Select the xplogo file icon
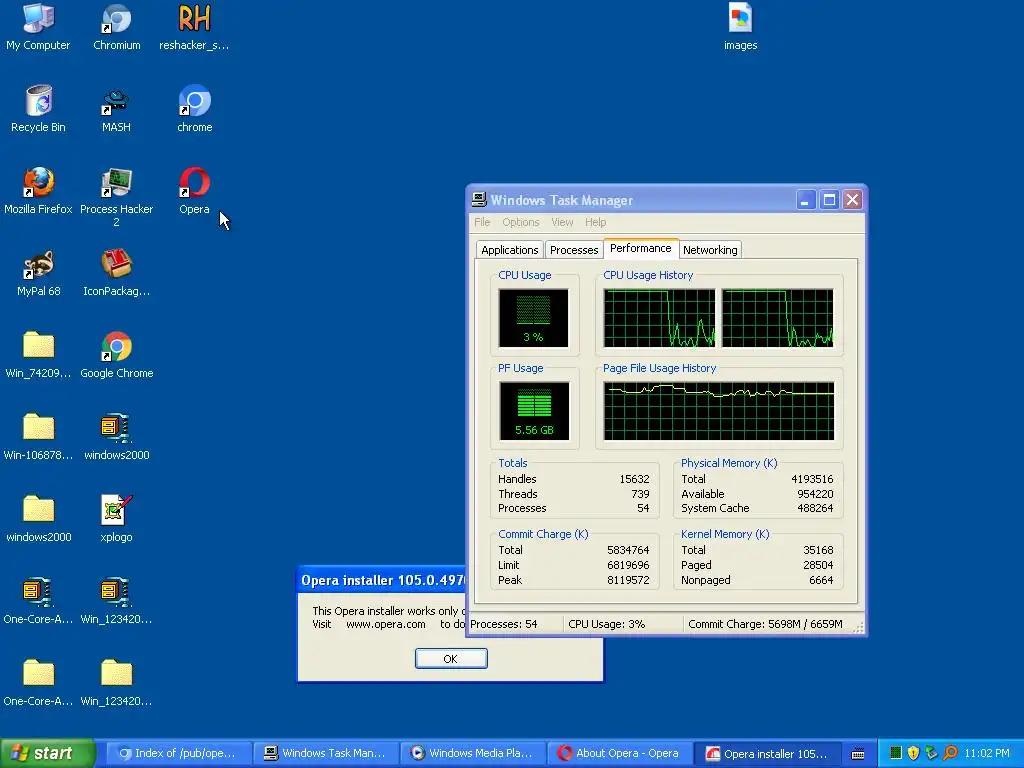The width and height of the screenshot is (1024, 768). [x=116, y=519]
